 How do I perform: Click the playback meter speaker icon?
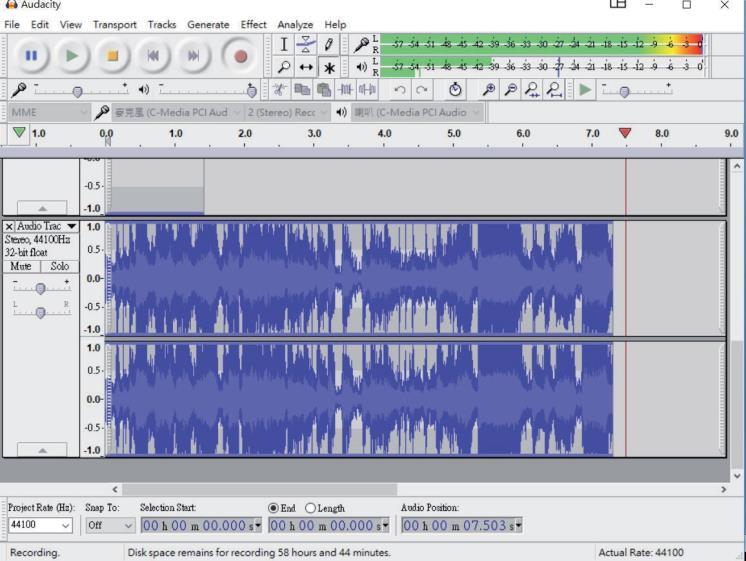(362, 67)
